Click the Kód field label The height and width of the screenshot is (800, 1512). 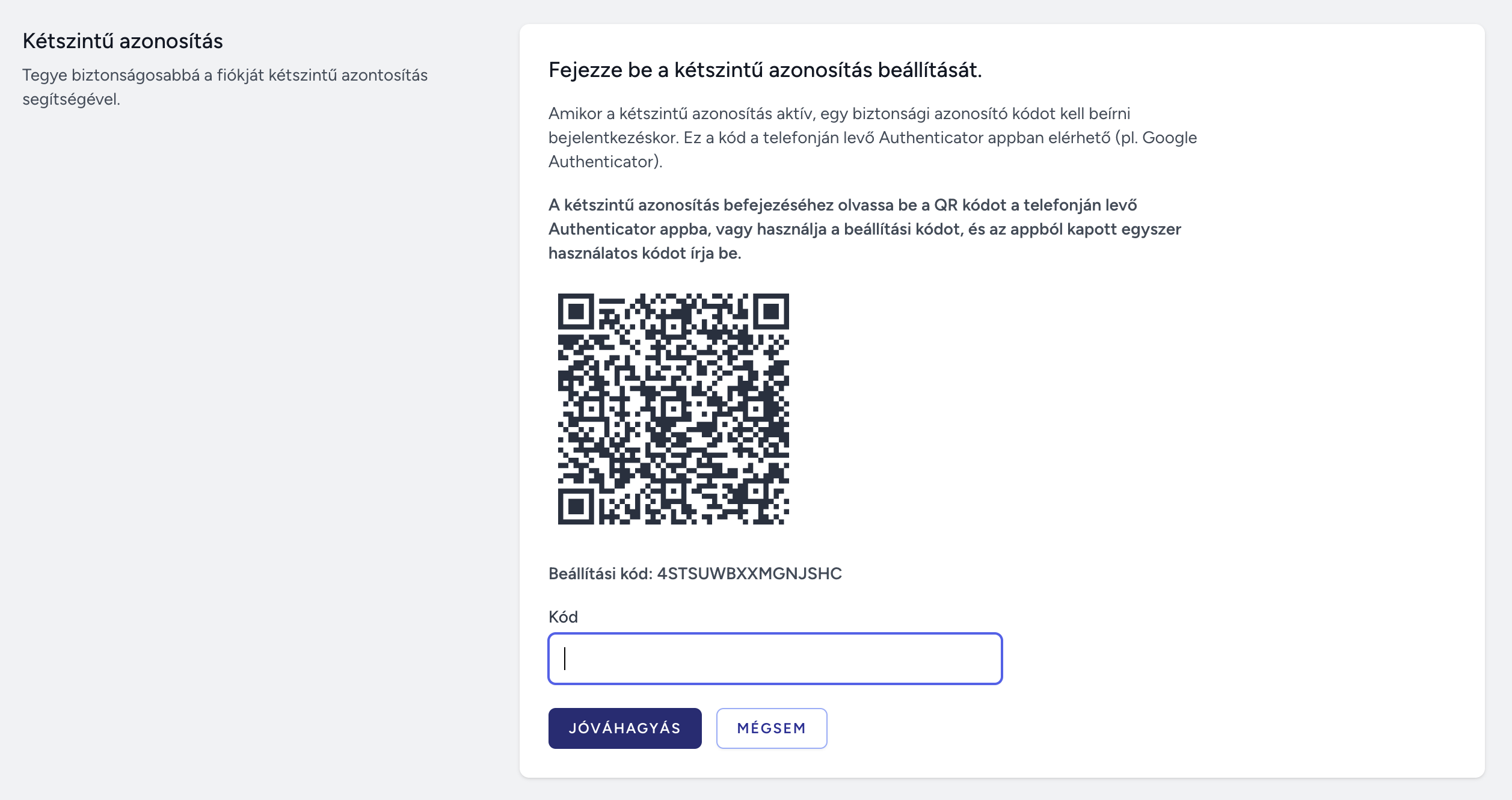pyautogui.click(x=563, y=617)
